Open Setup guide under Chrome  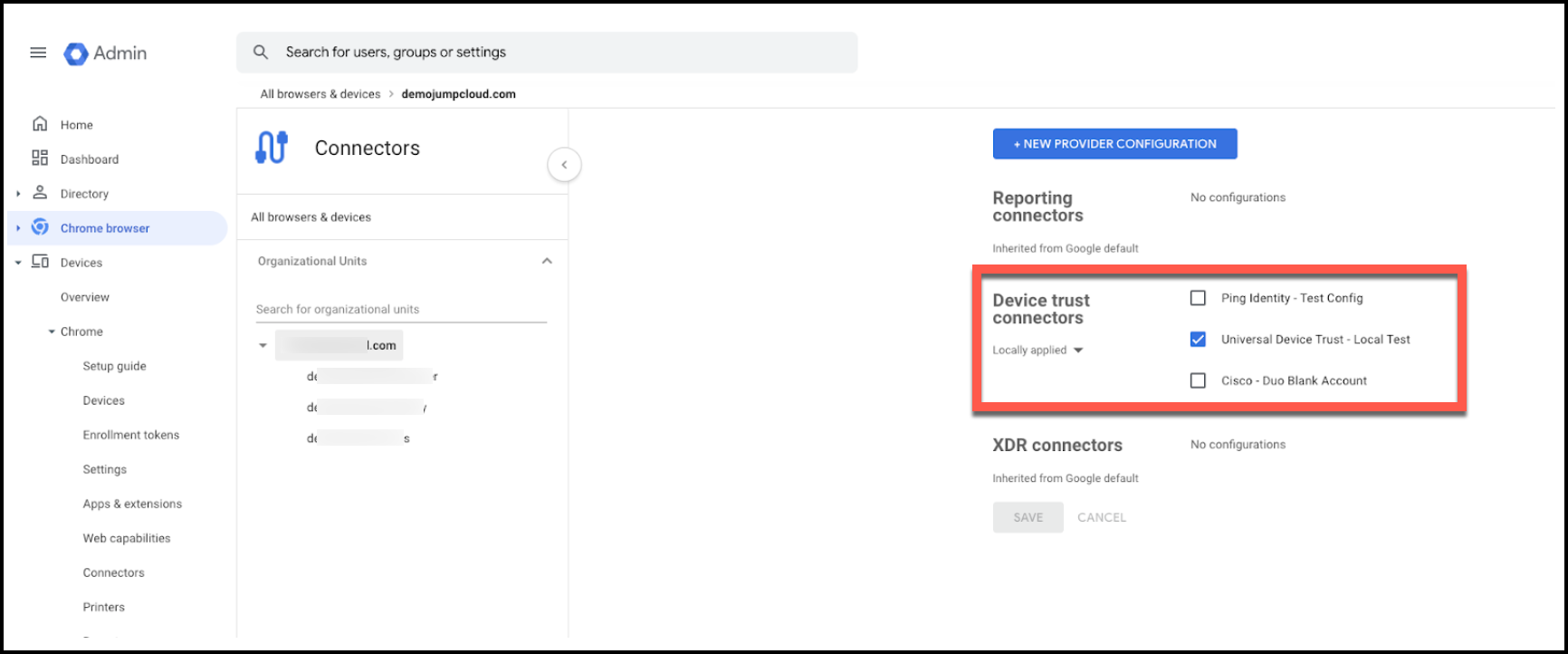[x=114, y=366]
